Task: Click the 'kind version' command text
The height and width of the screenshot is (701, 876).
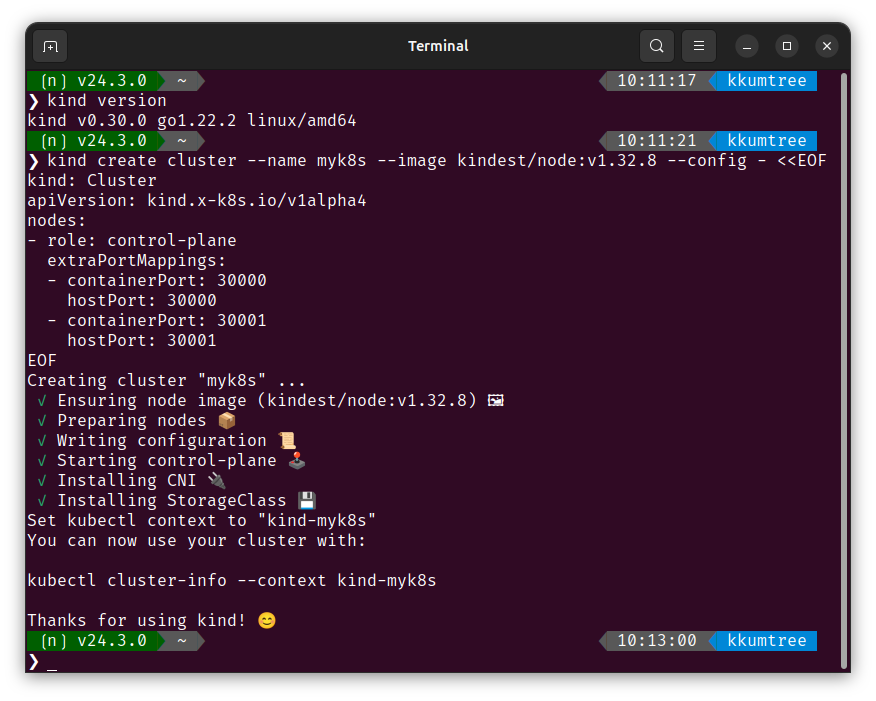Action: (x=107, y=101)
